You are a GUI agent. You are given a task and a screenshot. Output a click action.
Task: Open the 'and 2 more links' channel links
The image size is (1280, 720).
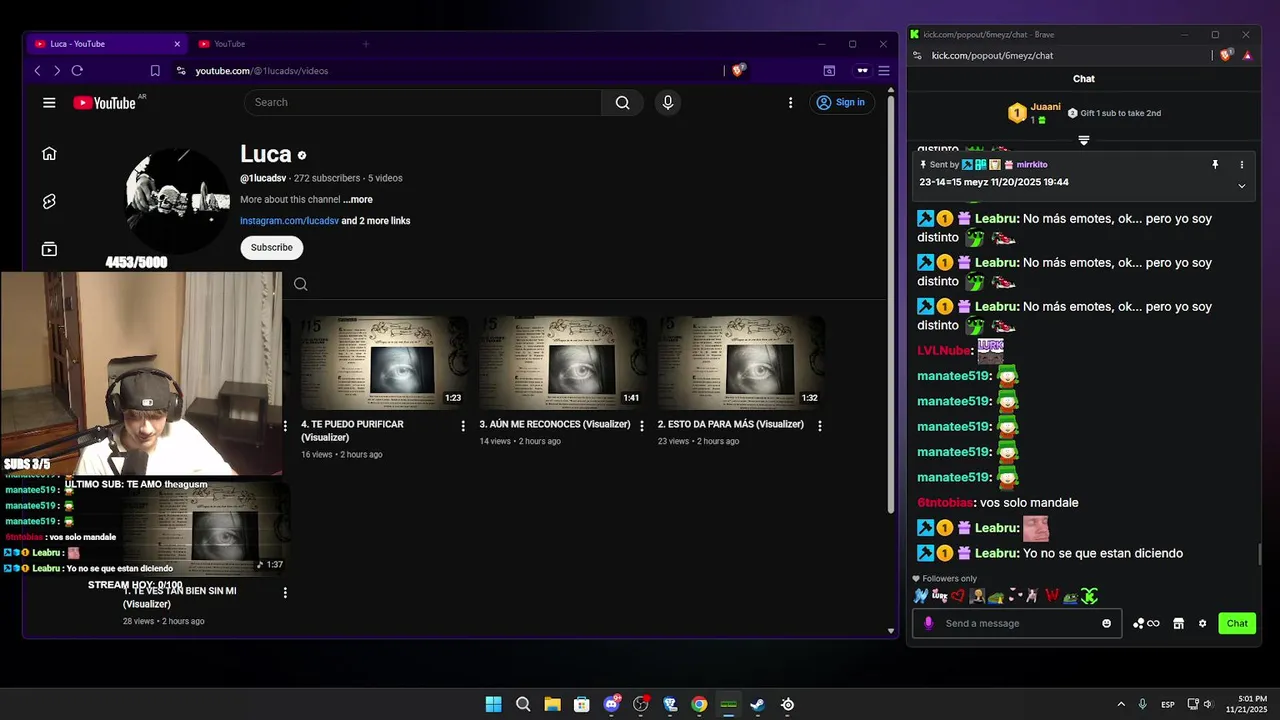point(376,221)
